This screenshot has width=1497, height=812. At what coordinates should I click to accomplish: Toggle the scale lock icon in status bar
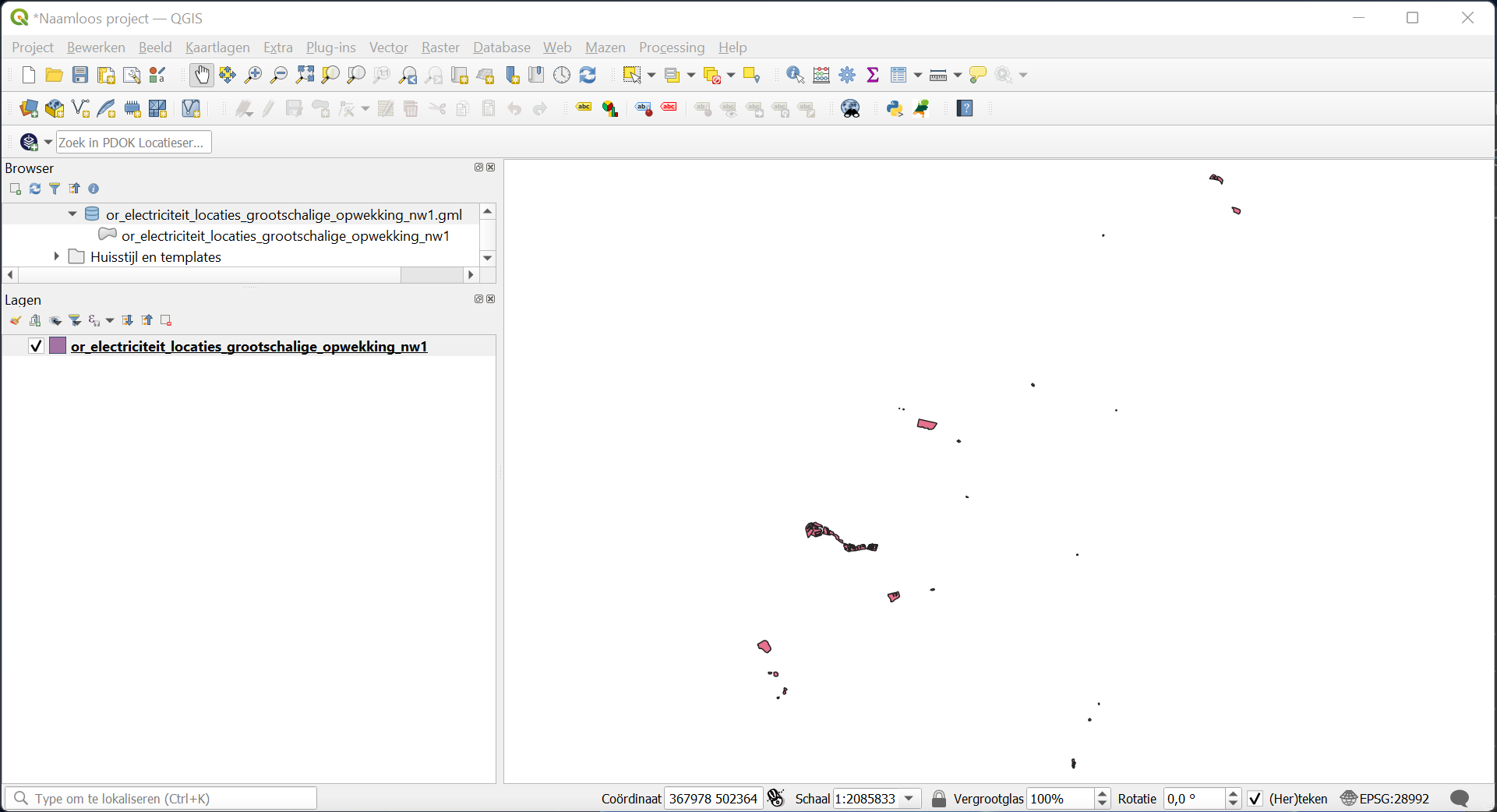tap(939, 799)
